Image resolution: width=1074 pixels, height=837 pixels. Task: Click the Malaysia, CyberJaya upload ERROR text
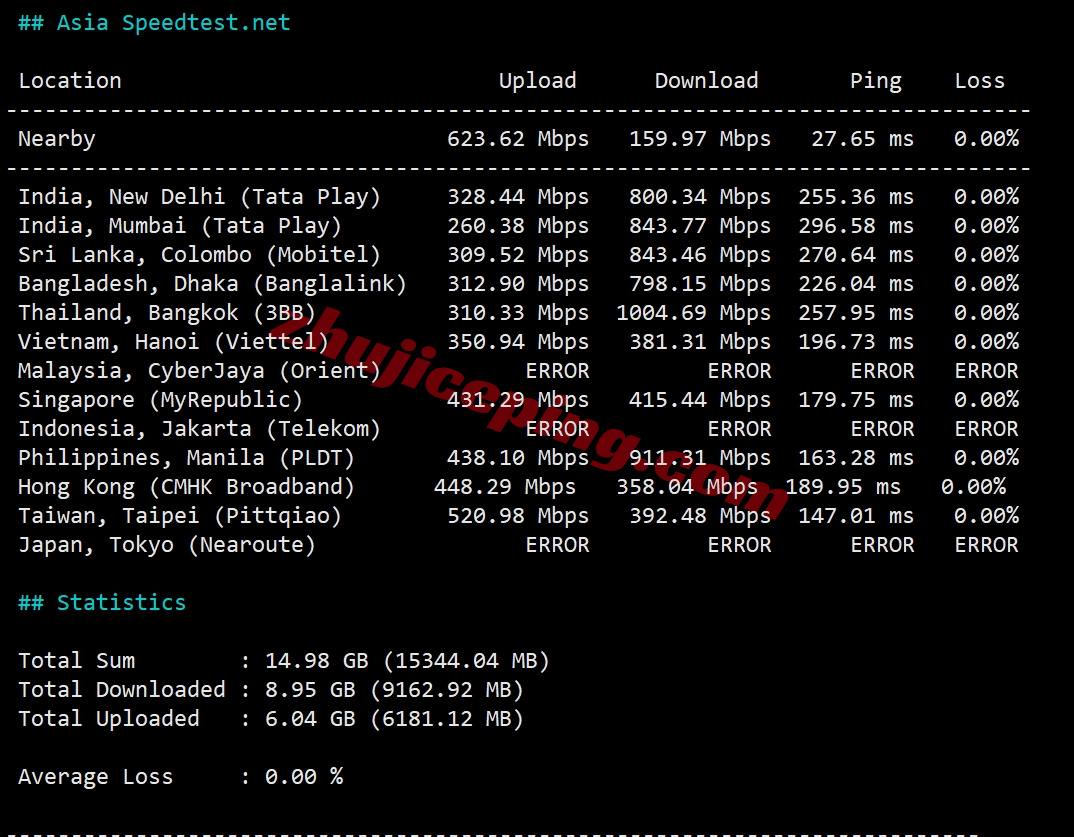pos(557,371)
